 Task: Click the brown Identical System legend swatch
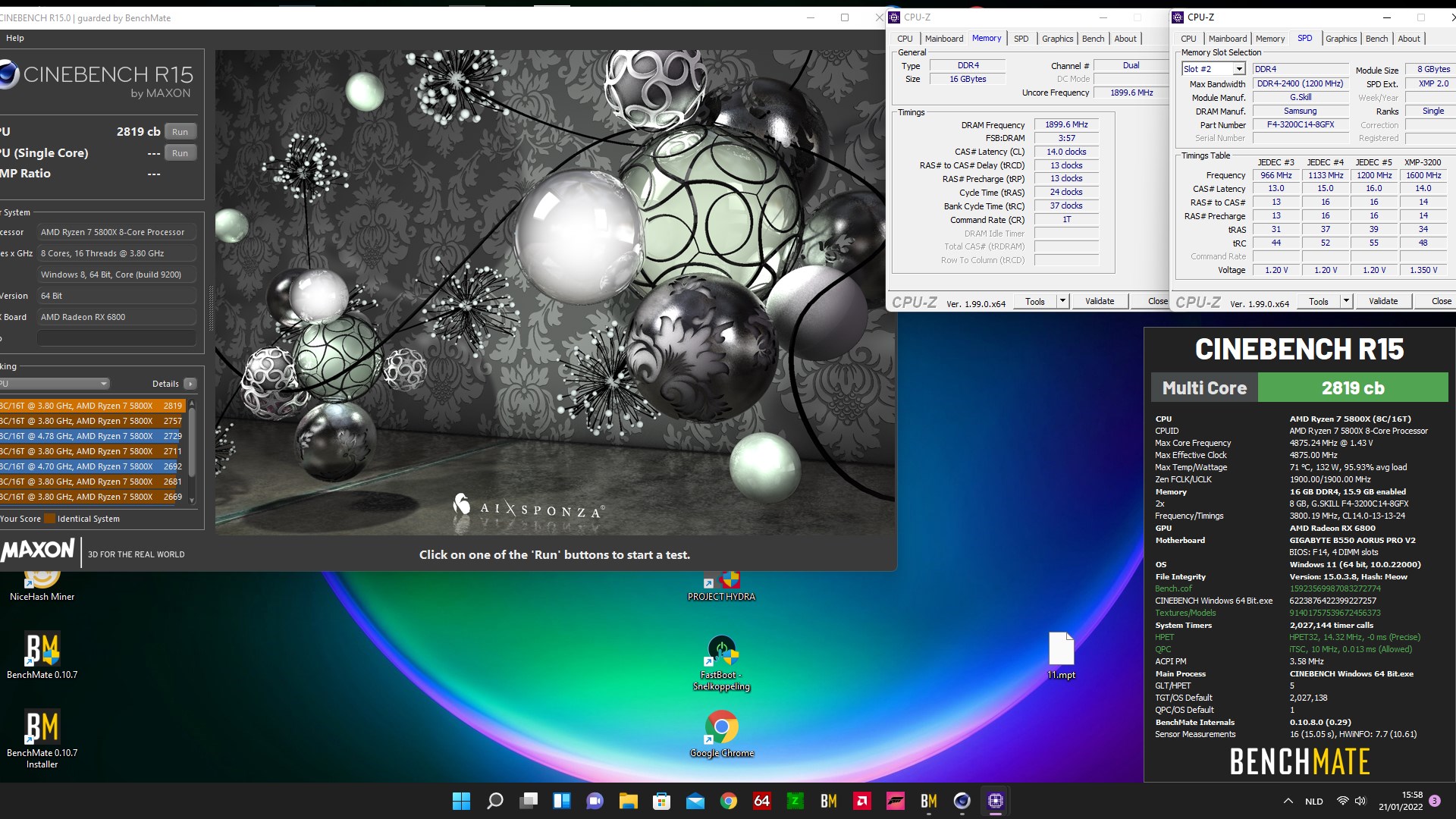(49, 519)
